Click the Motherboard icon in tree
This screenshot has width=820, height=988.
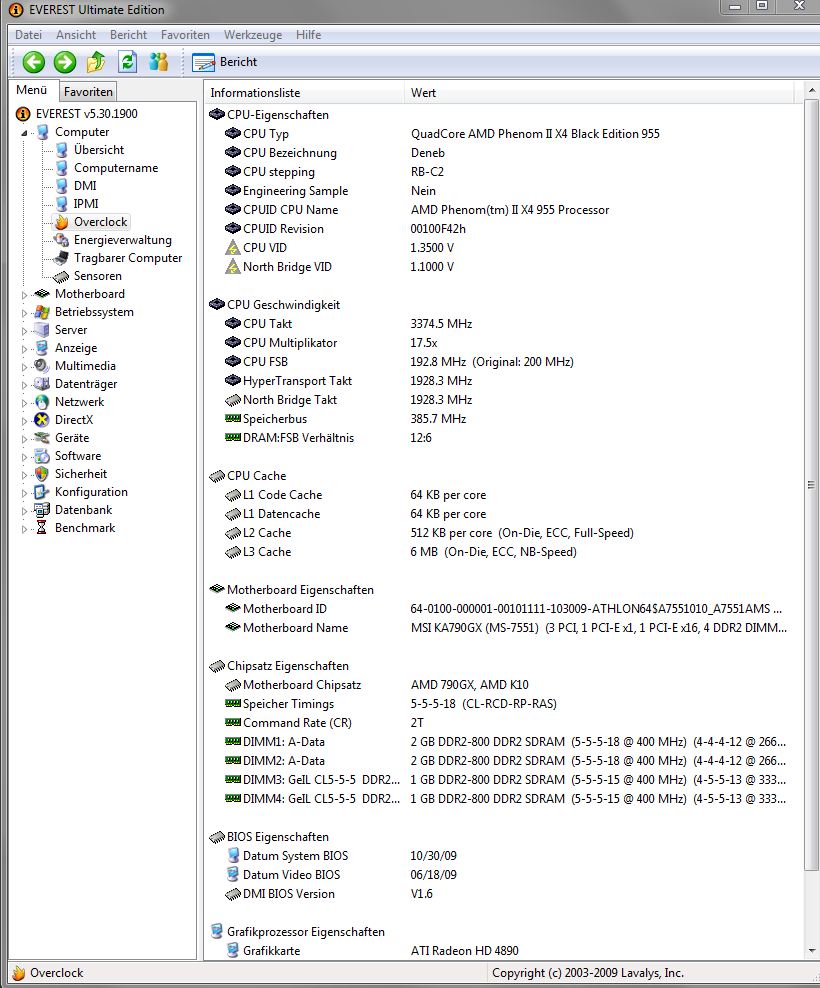42,294
